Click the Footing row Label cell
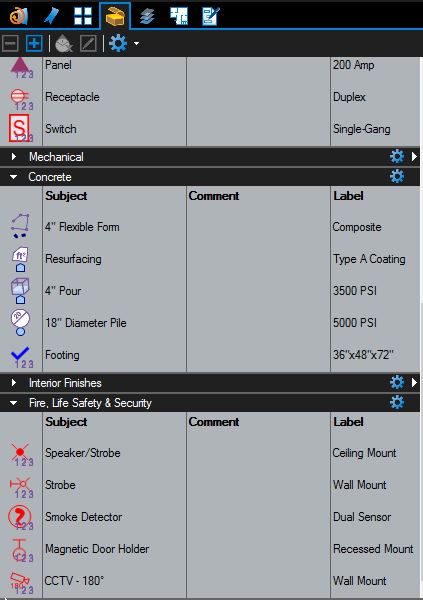Image resolution: width=423 pixels, height=600 pixels. pyautogui.click(x=375, y=355)
